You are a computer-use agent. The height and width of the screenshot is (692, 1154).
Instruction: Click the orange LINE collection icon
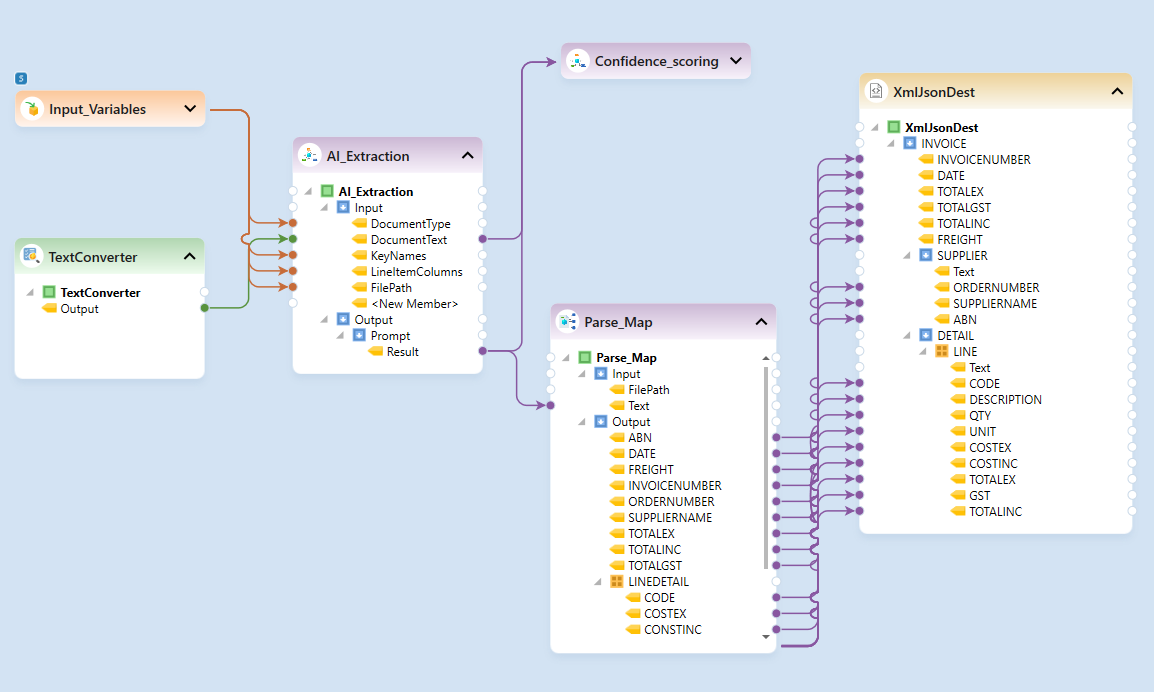[x=942, y=351]
